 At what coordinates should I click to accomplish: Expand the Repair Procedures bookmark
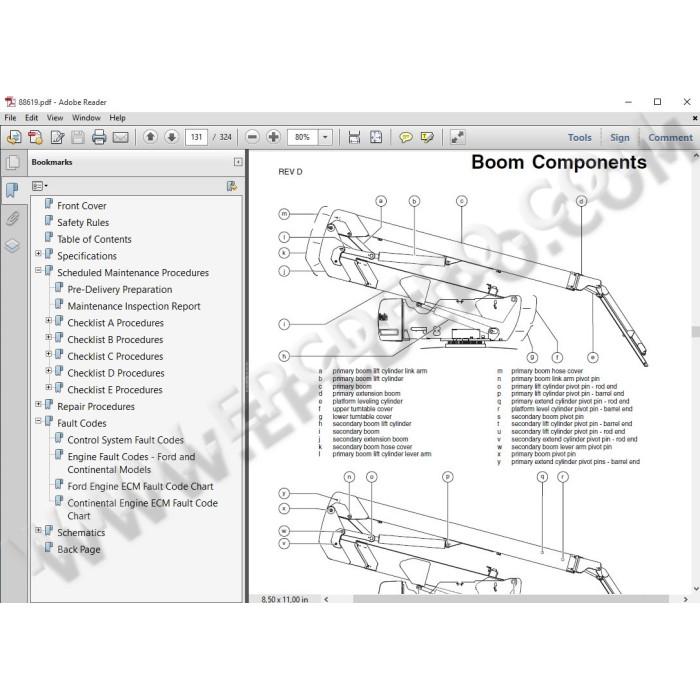[x=38, y=404]
